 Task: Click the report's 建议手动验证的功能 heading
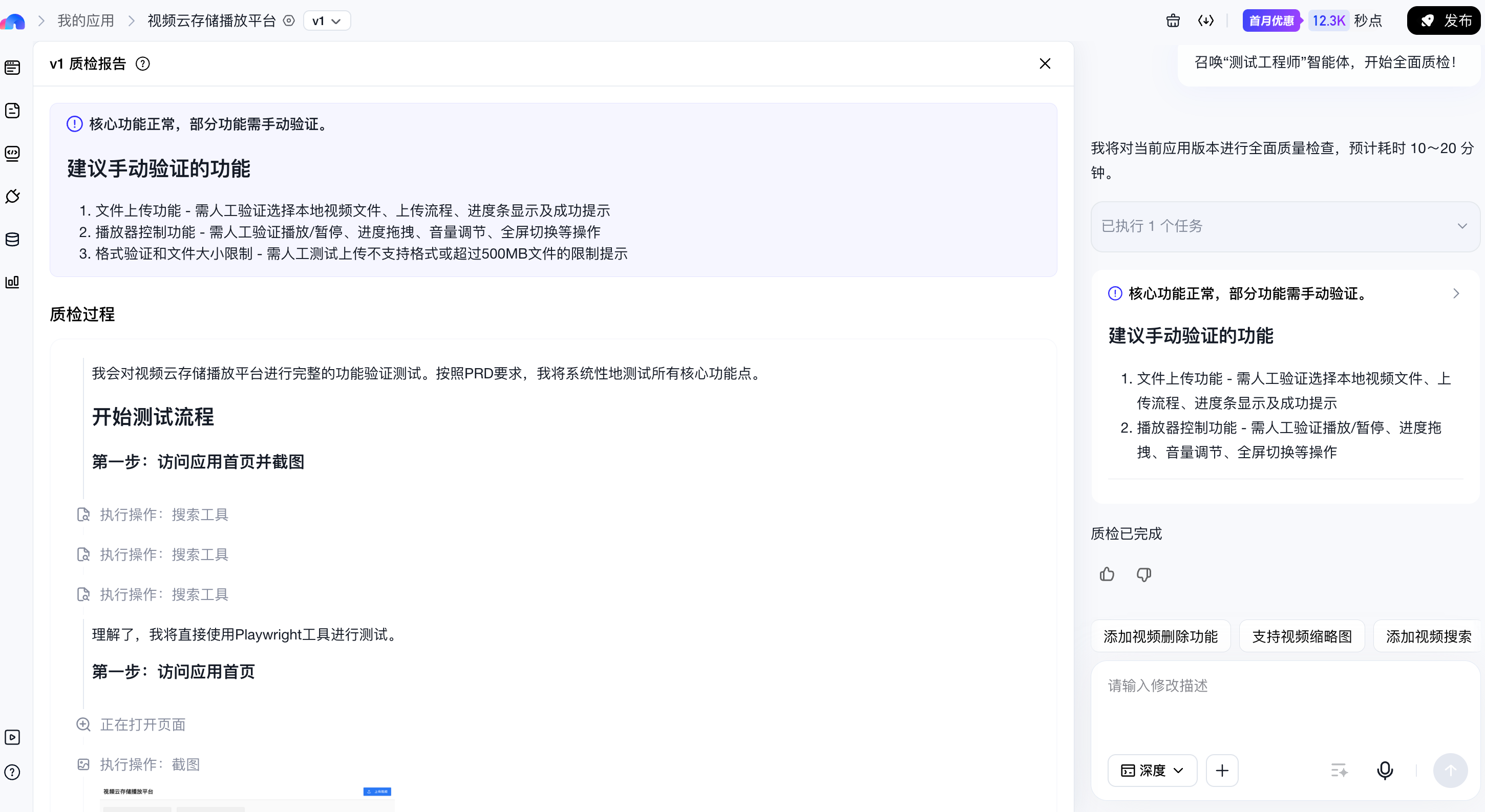tap(159, 168)
